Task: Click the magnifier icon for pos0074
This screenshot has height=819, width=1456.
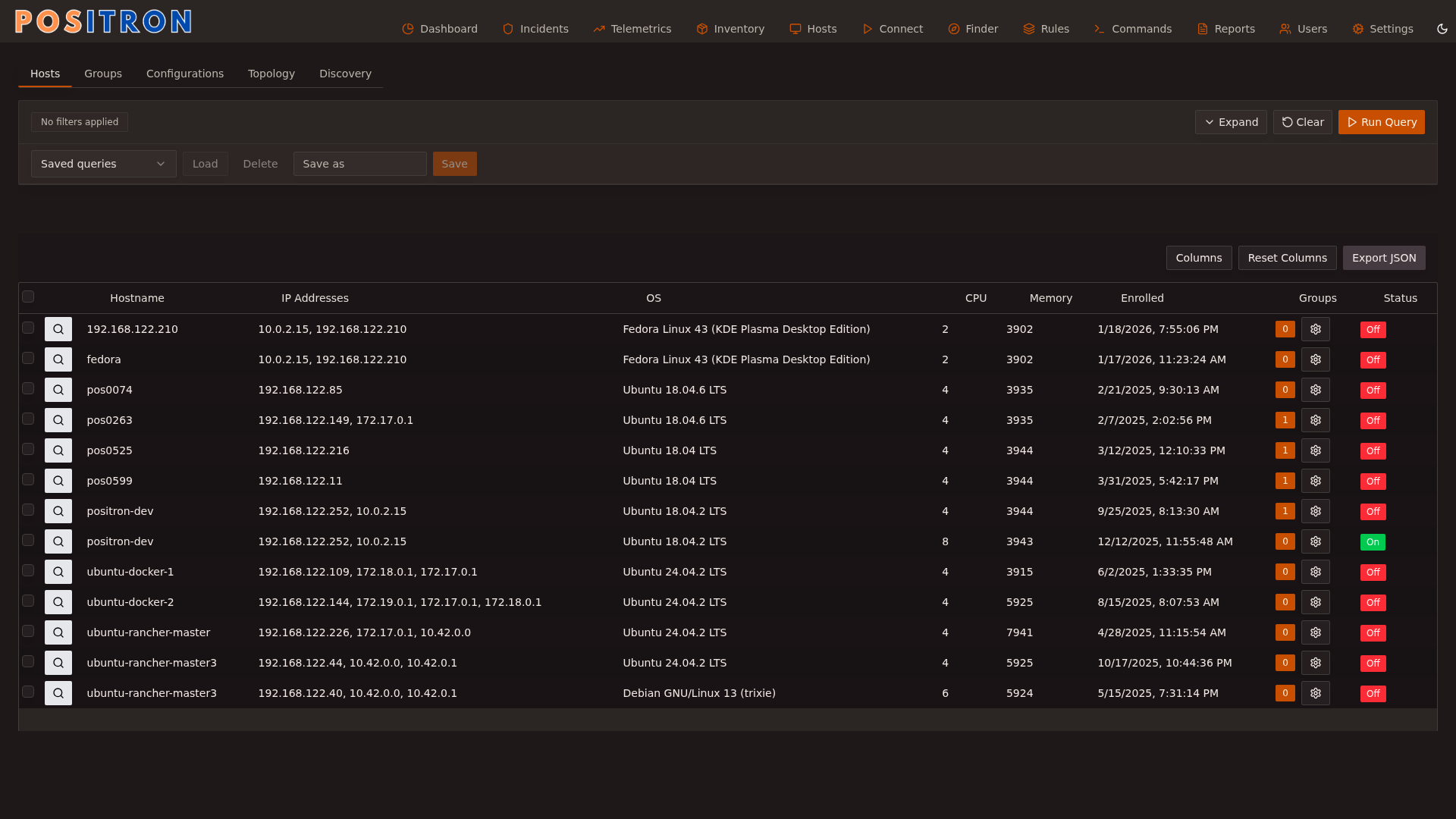Action: [58, 390]
